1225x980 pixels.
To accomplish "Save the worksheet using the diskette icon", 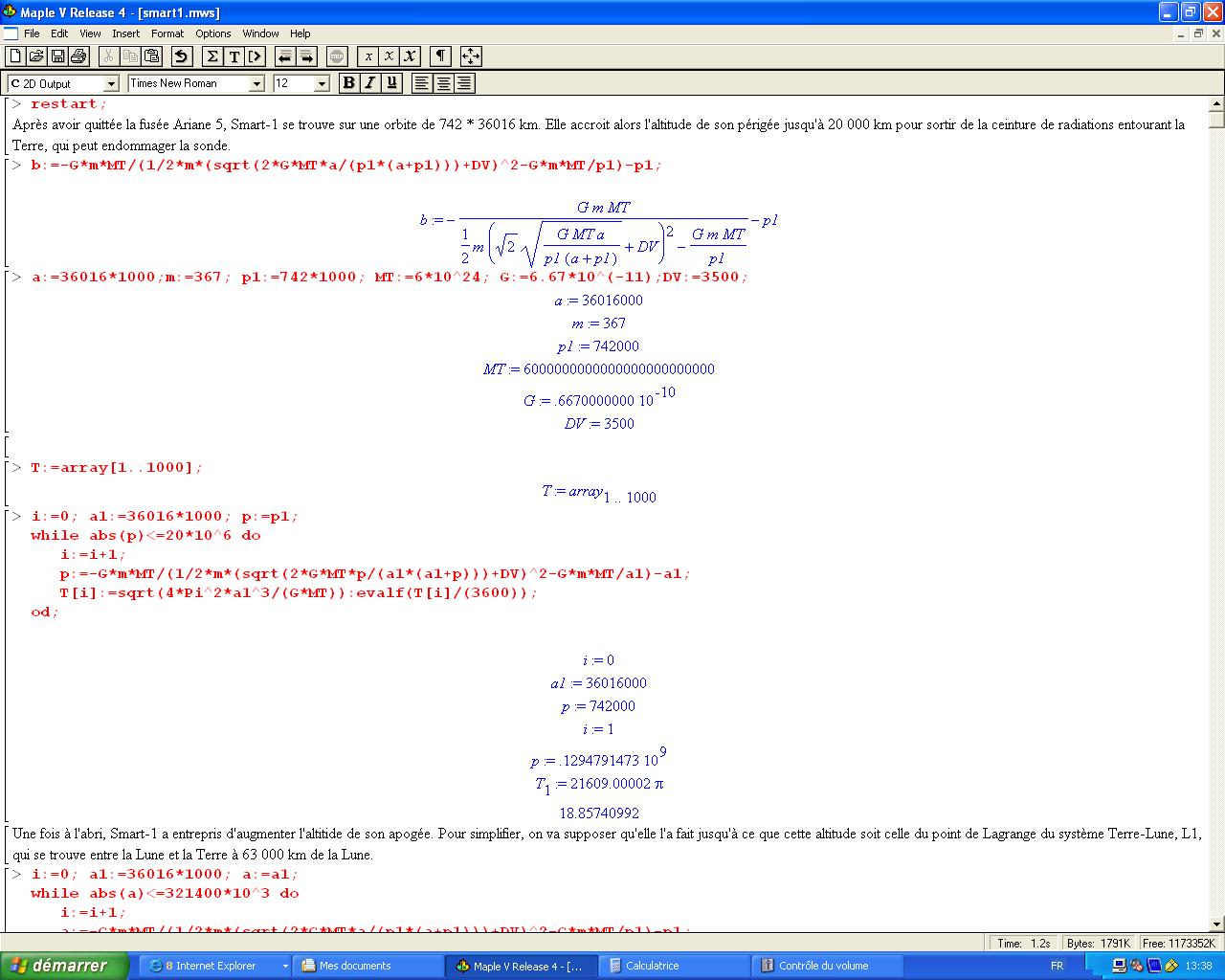I will (x=57, y=56).
